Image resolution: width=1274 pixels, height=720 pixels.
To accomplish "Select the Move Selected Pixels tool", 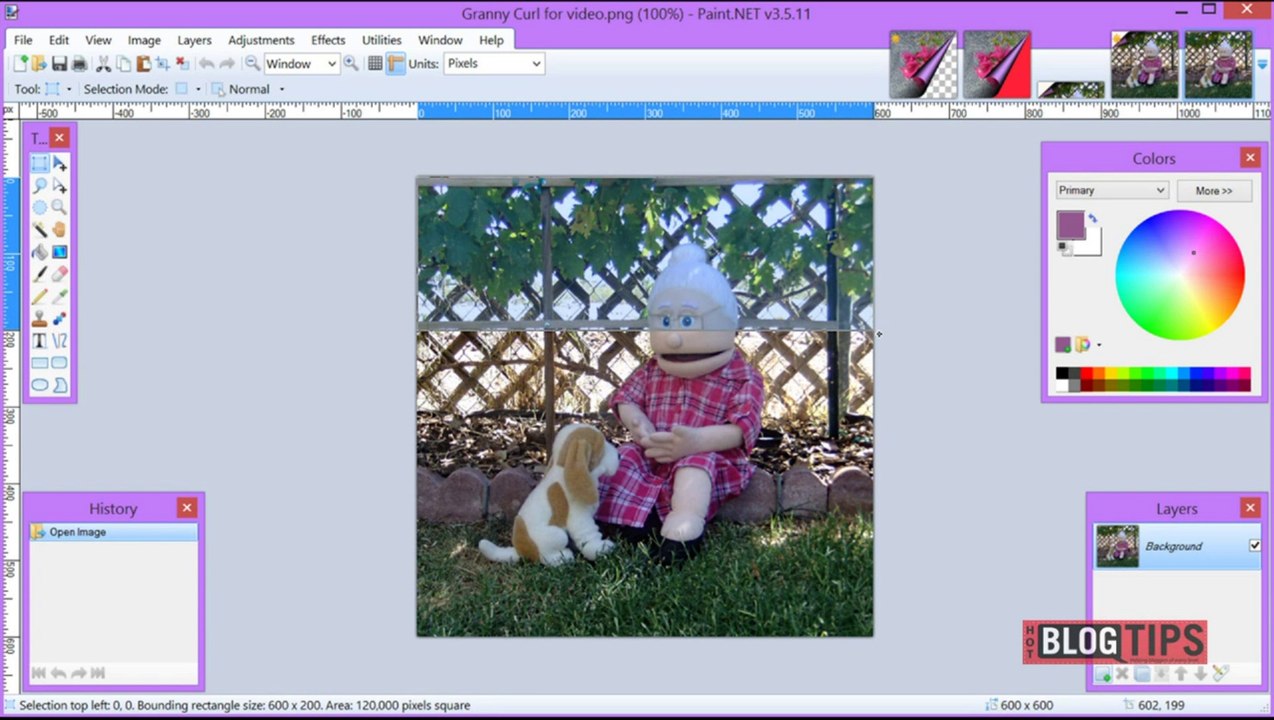I will click(60, 163).
